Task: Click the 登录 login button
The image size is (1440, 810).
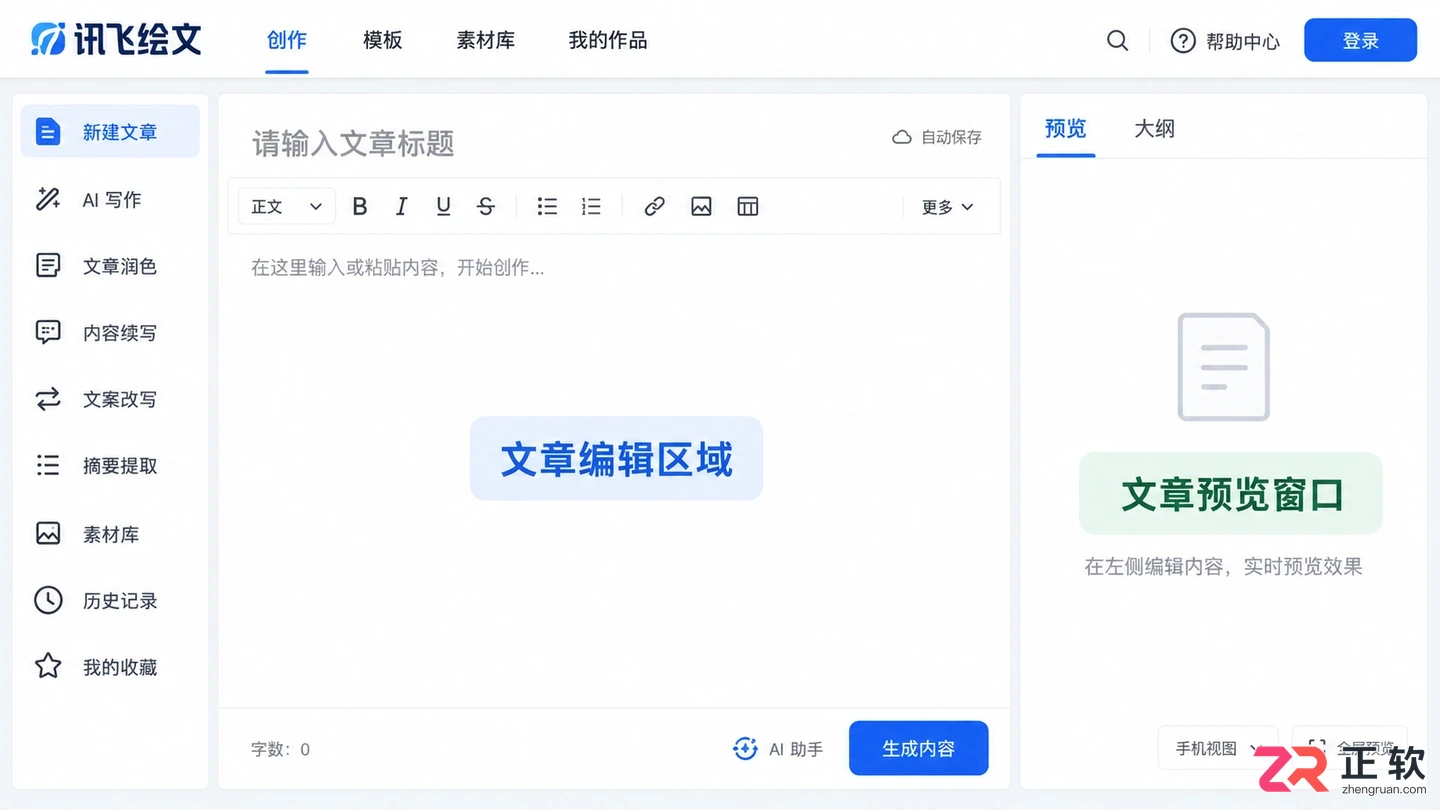Action: (x=1360, y=41)
